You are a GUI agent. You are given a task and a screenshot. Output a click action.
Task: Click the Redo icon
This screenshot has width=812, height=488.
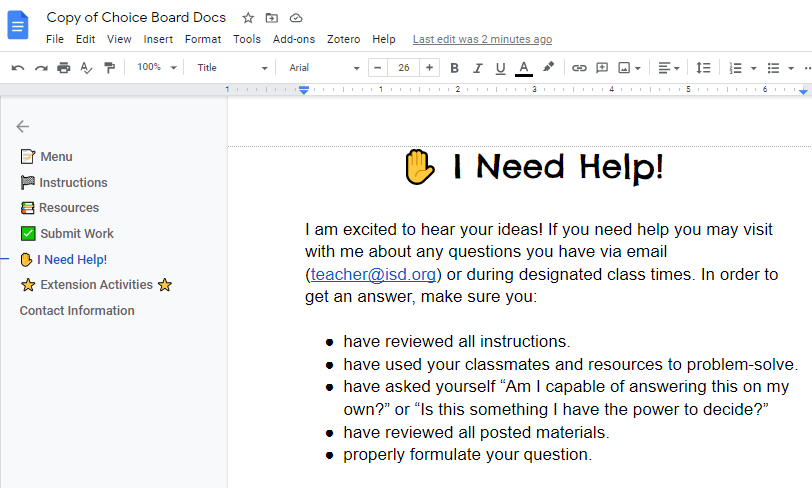tap(41, 68)
